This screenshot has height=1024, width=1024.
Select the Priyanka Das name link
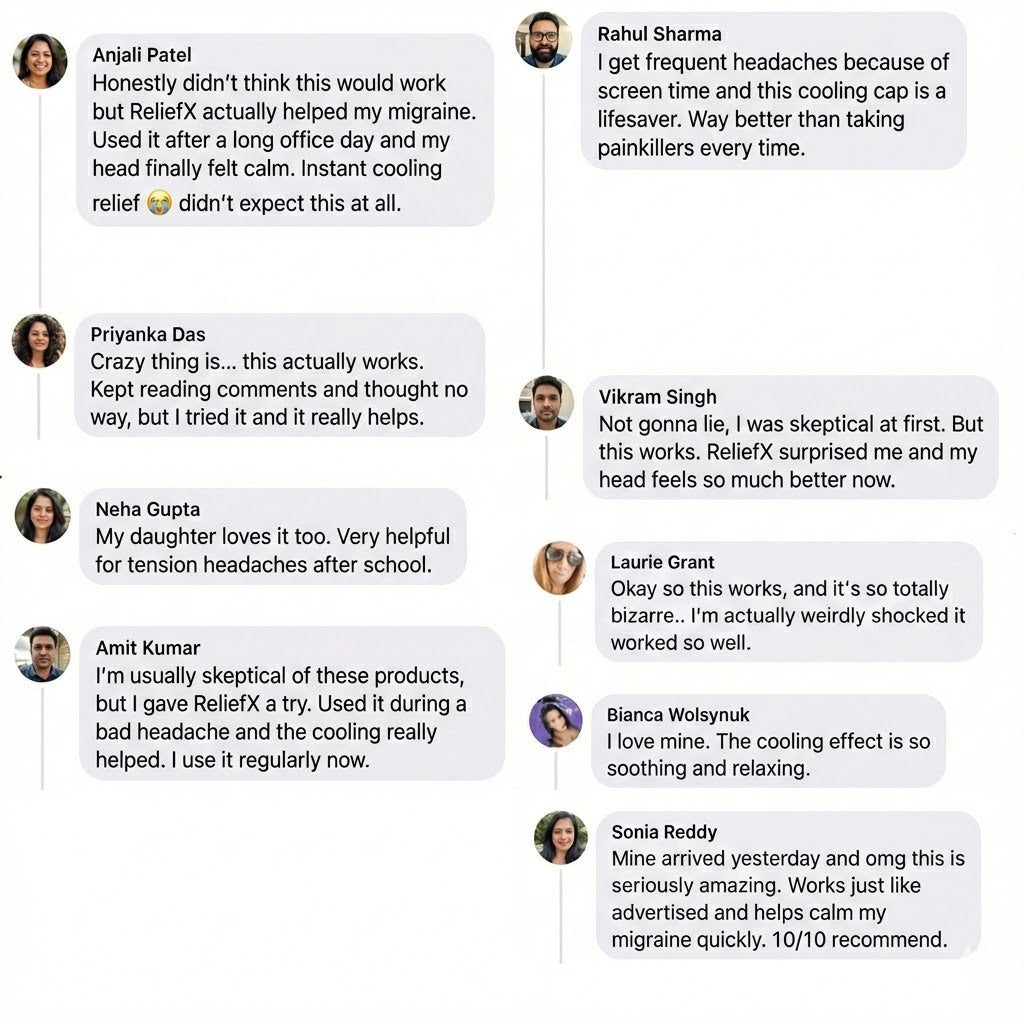pos(147,335)
